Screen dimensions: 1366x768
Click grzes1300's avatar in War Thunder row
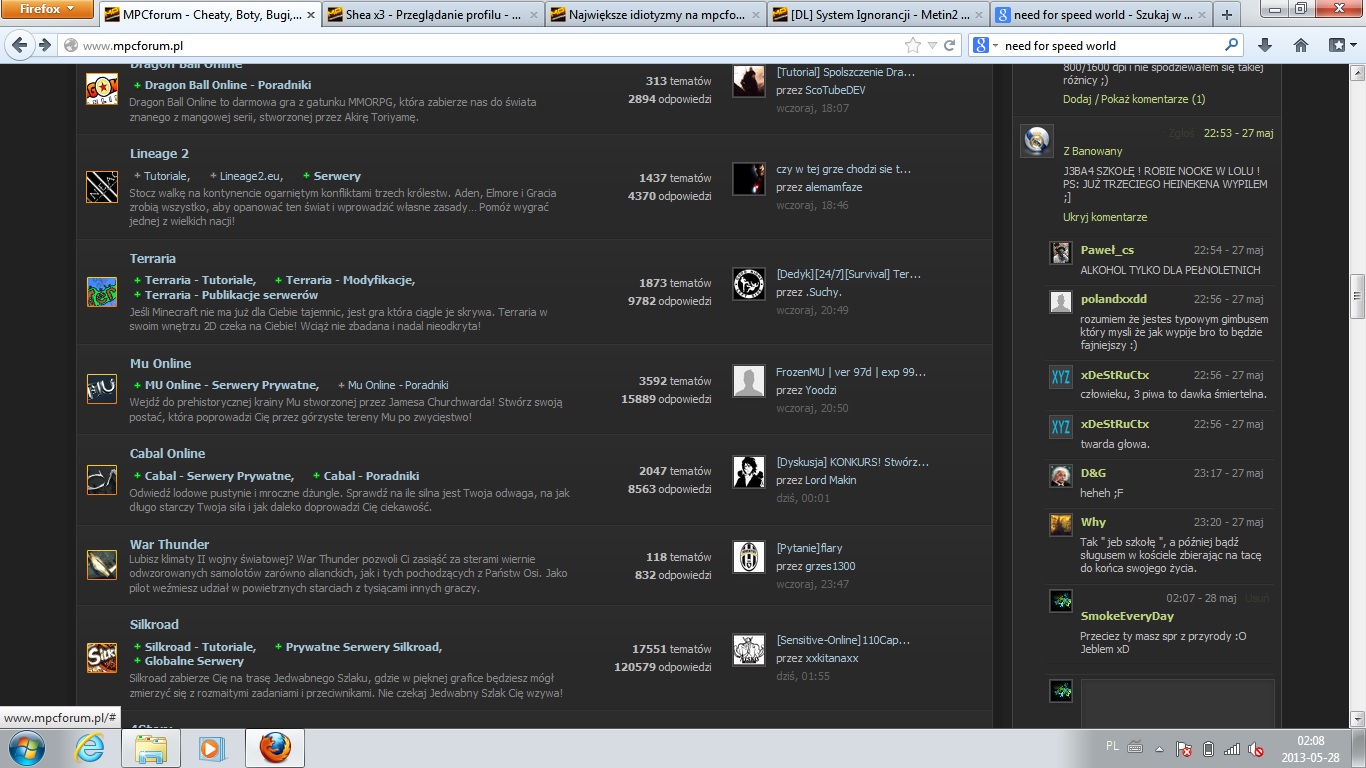click(749, 557)
